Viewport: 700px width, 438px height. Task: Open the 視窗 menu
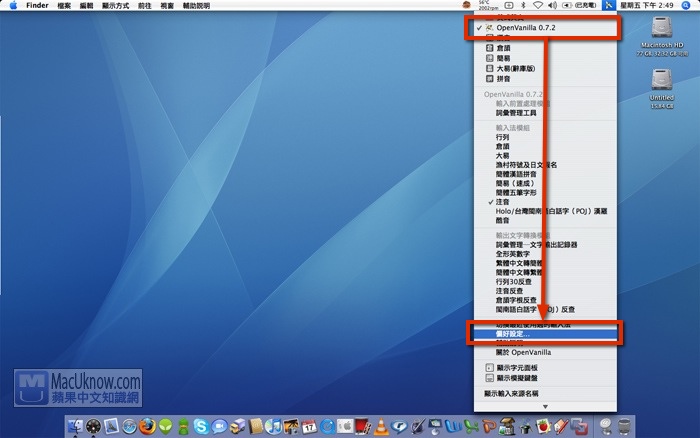tap(167, 5)
